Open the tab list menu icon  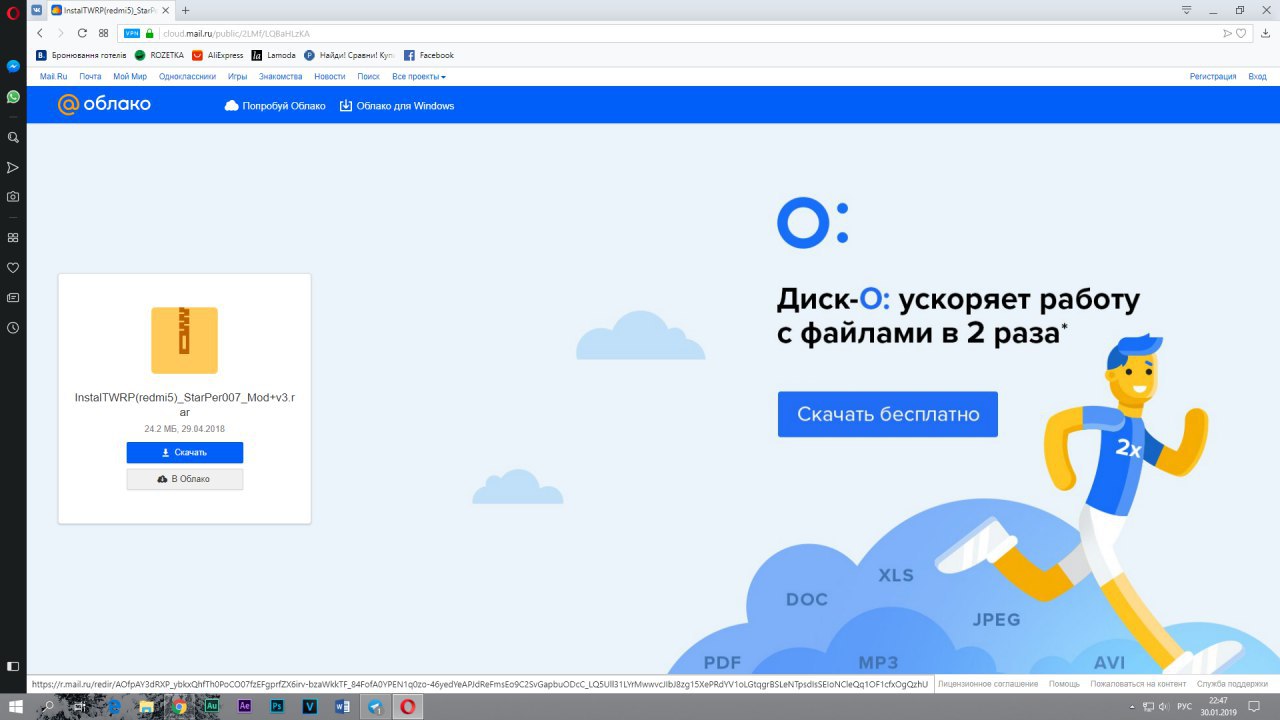pos(1187,10)
